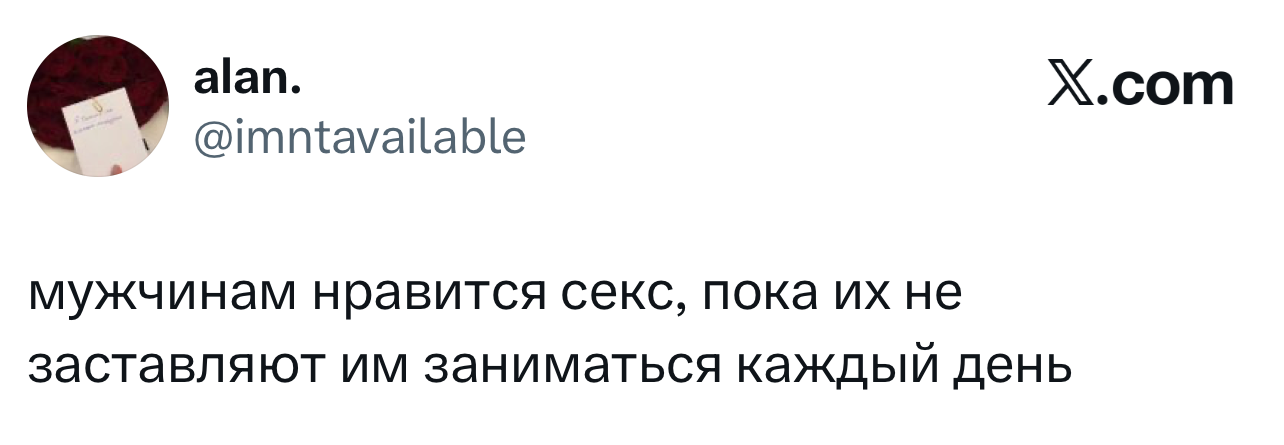Click the @ symbol in the handle
This screenshot has height=445, width=1284.
(212, 138)
